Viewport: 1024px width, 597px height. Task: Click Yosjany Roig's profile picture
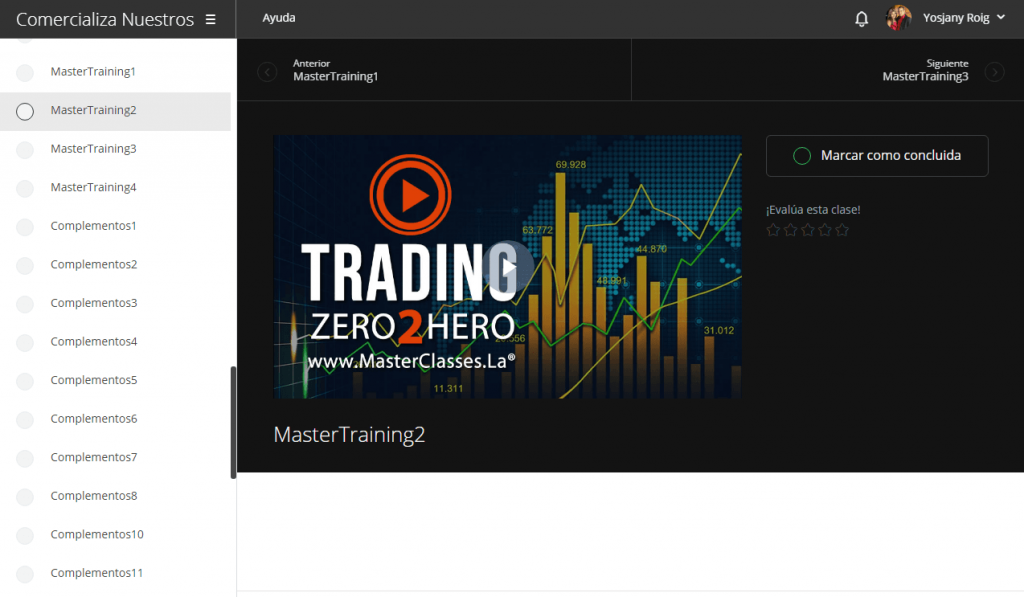coord(898,17)
